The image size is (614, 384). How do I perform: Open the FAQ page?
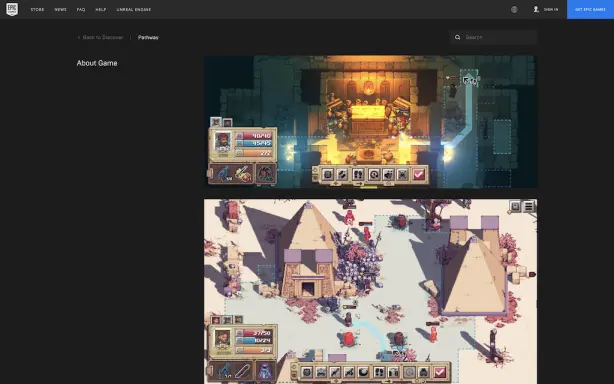[x=81, y=9]
